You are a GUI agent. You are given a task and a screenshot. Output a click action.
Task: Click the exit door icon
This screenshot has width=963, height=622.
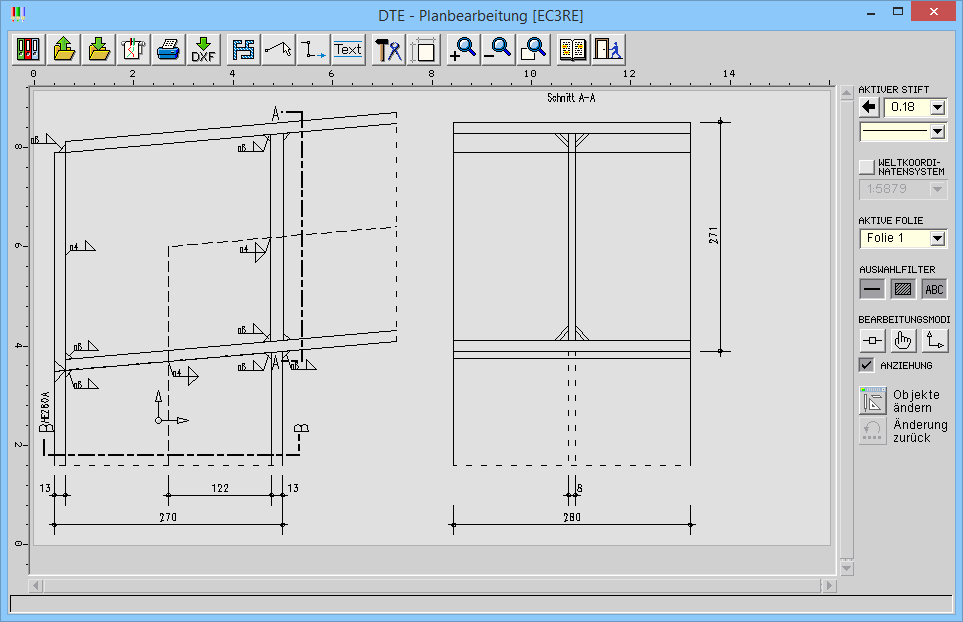point(608,49)
